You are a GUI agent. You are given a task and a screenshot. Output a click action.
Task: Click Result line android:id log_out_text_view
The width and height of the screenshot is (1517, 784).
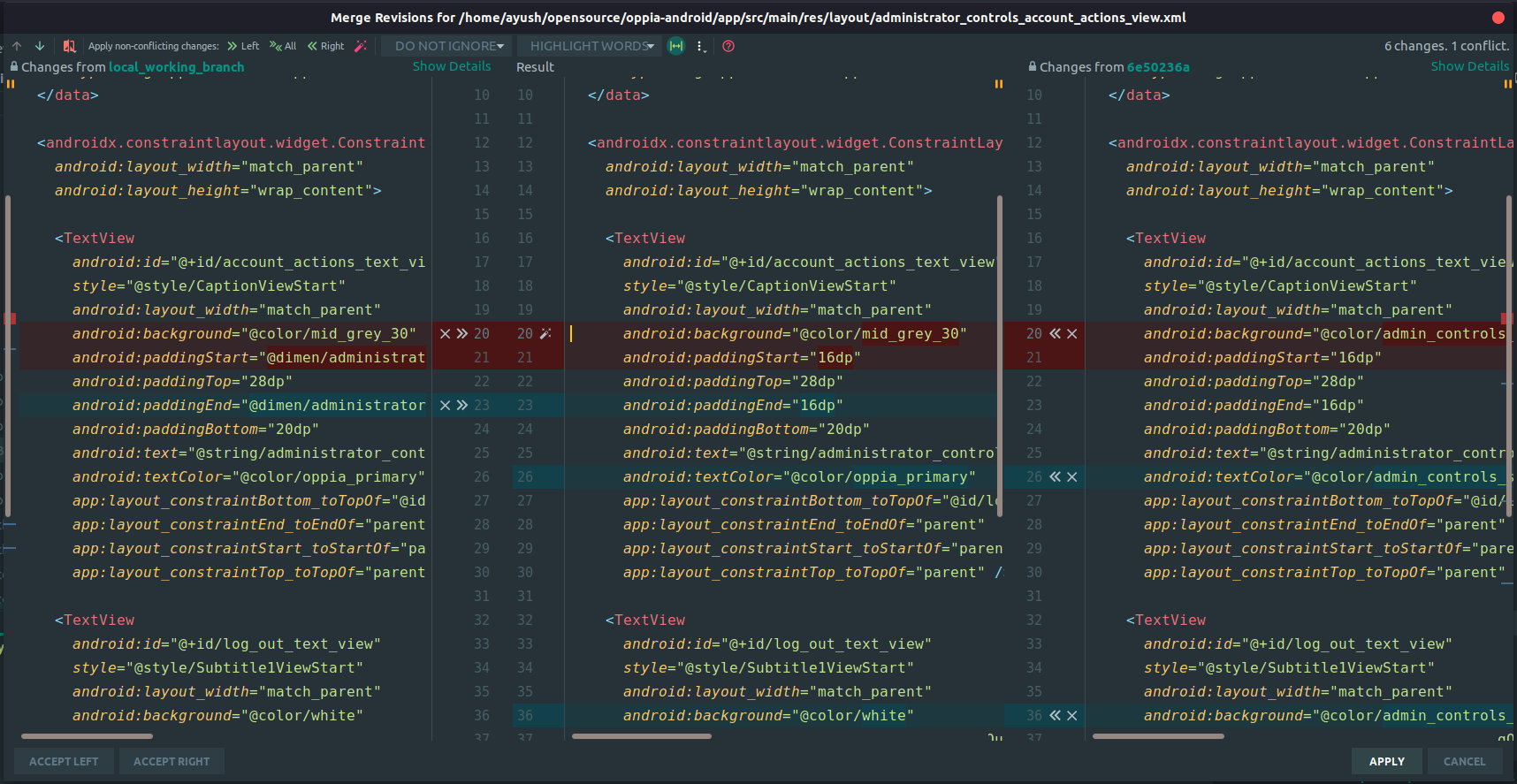pyautogui.click(x=777, y=643)
